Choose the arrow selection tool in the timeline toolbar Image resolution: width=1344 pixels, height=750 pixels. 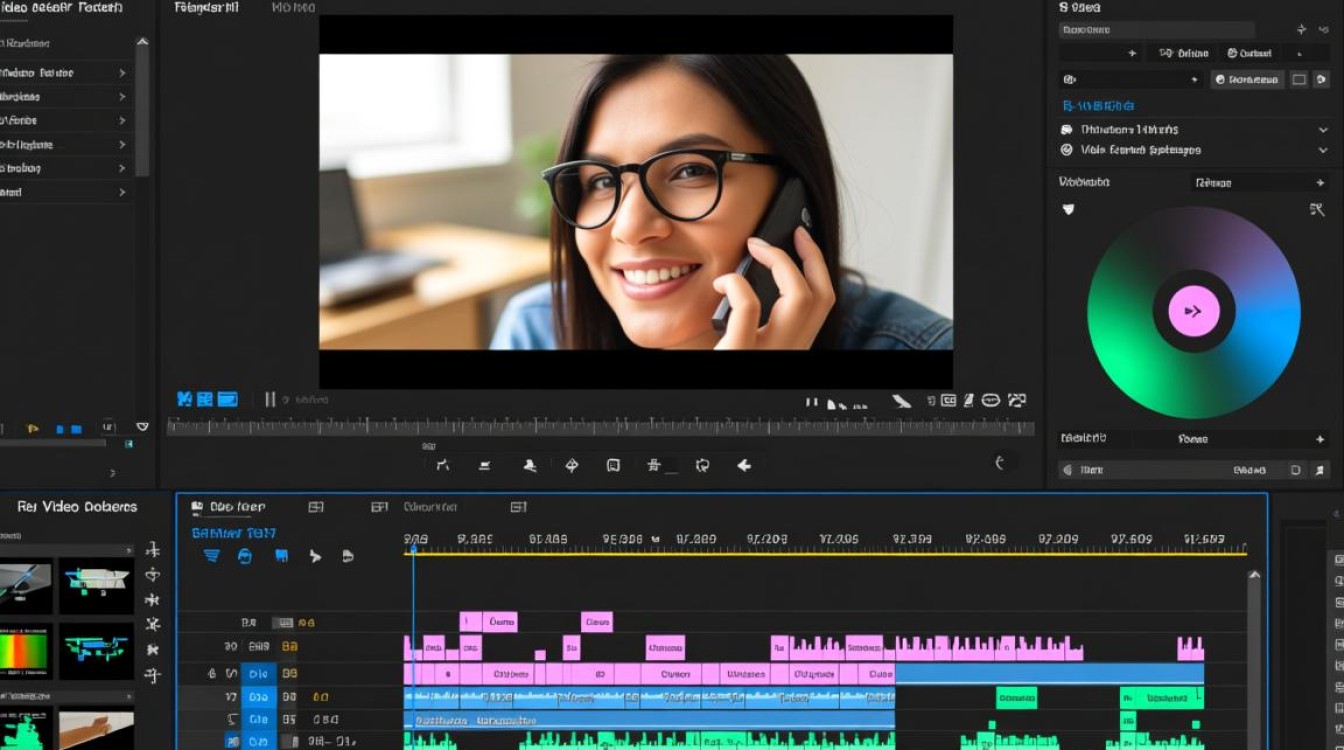pos(315,556)
